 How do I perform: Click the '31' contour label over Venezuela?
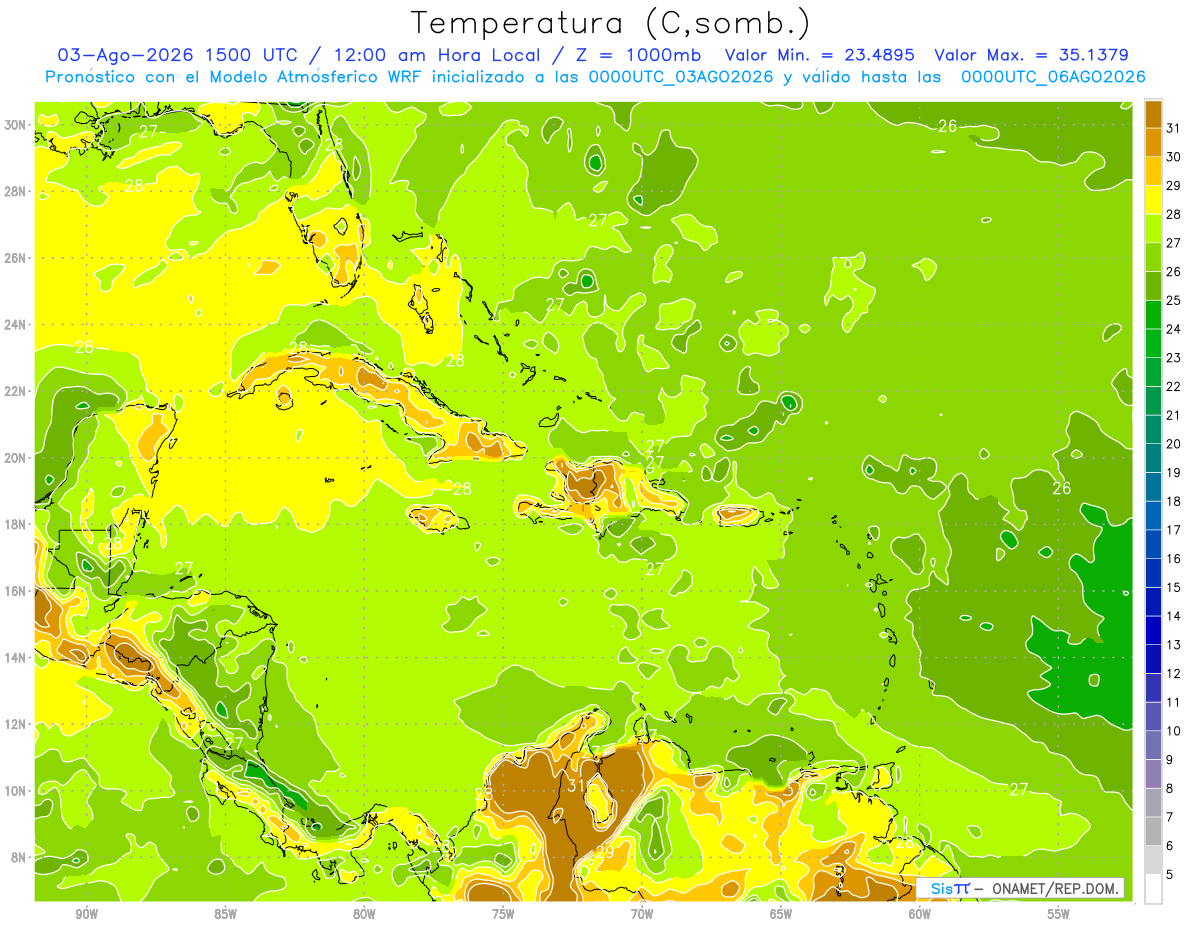click(577, 786)
